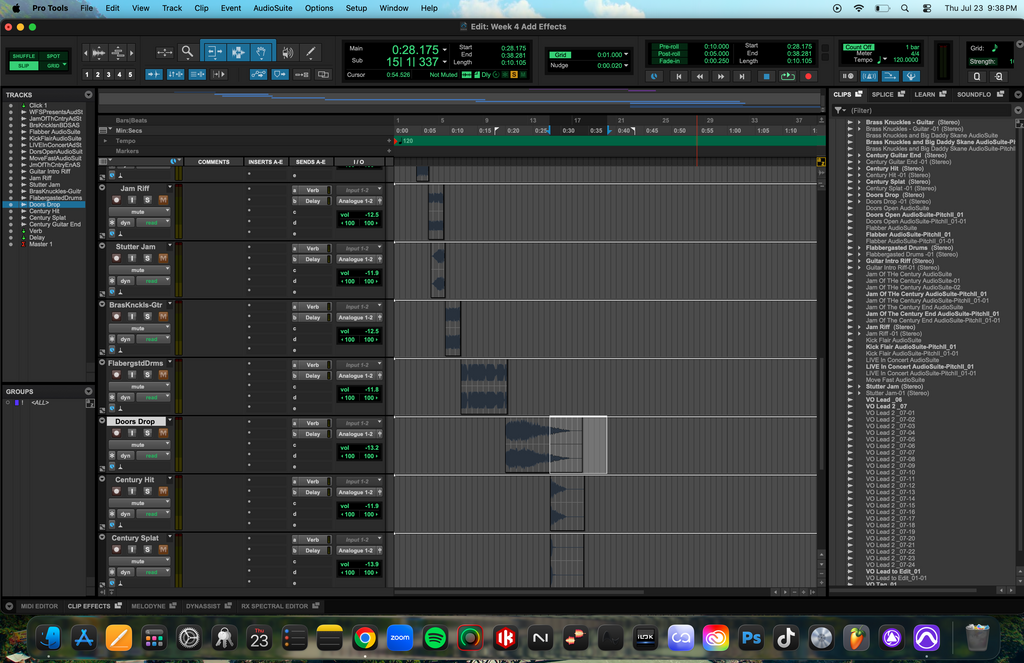Viewport: 1024px width, 663px height.
Task: Click the Doors Drop volume value -13.2
Action: pos(371,447)
